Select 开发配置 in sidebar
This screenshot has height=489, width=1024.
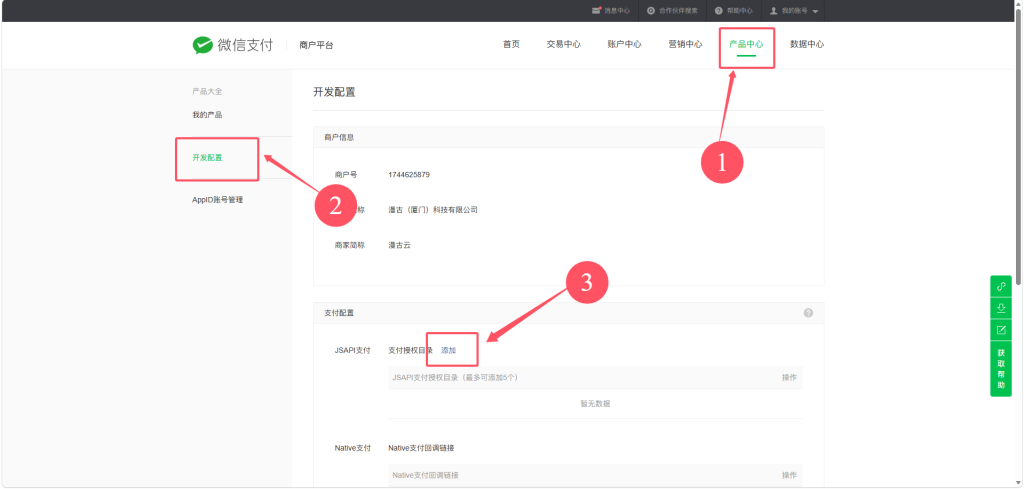point(207,158)
